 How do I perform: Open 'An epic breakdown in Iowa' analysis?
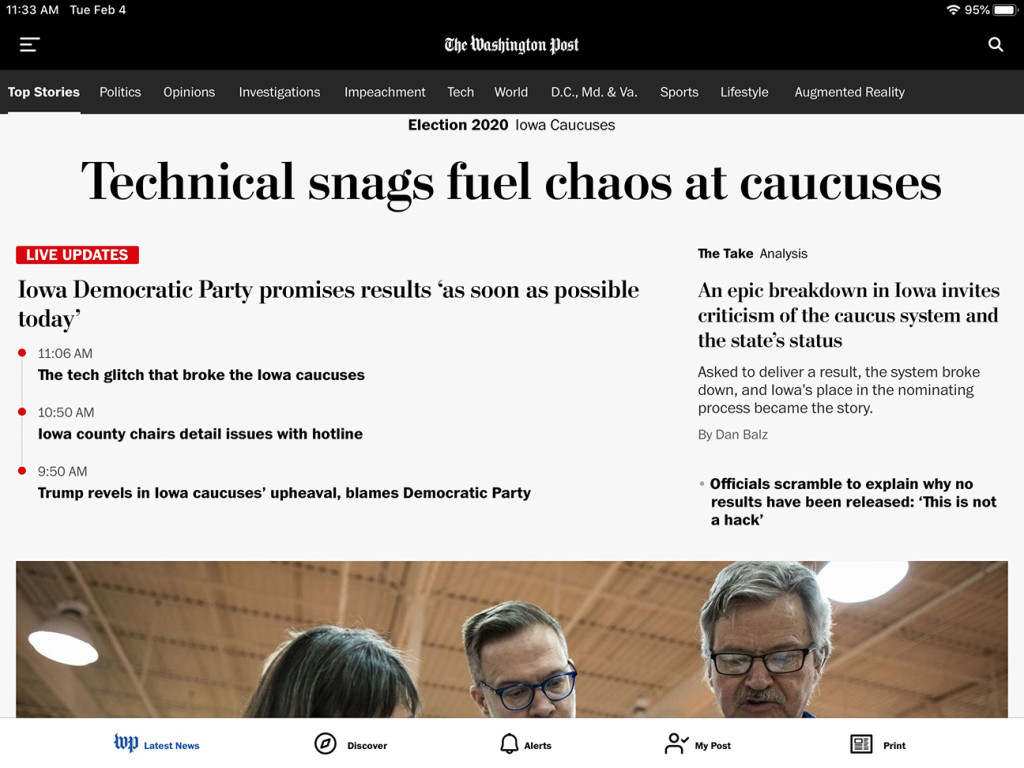pos(848,315)
